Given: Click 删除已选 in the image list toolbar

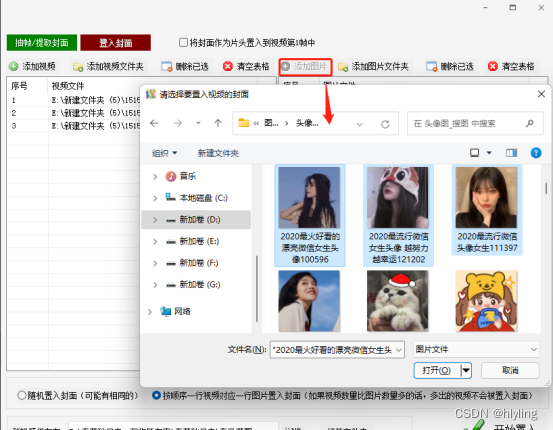Looking at the screenshot, I should [450, 66].
